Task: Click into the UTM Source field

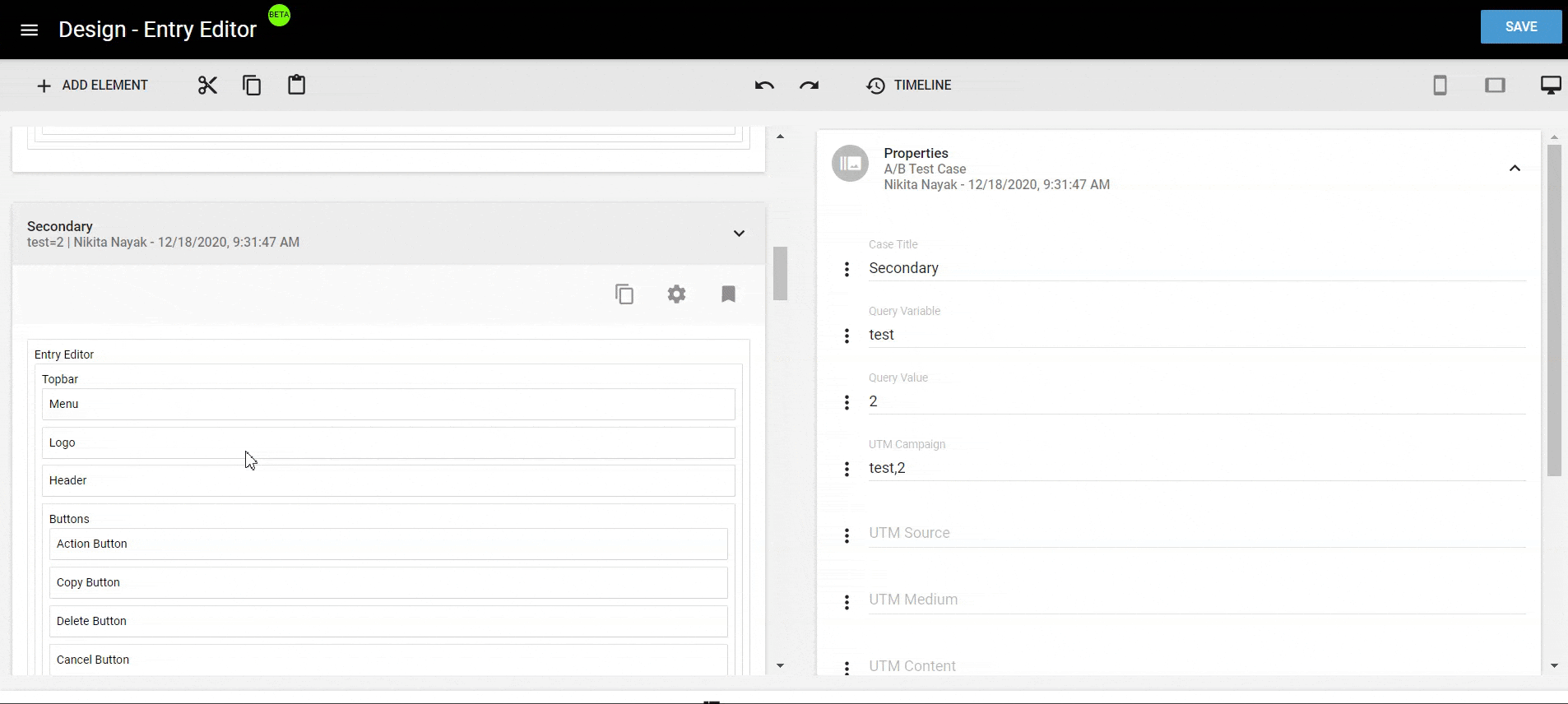Action: [x=1196, y=533]
